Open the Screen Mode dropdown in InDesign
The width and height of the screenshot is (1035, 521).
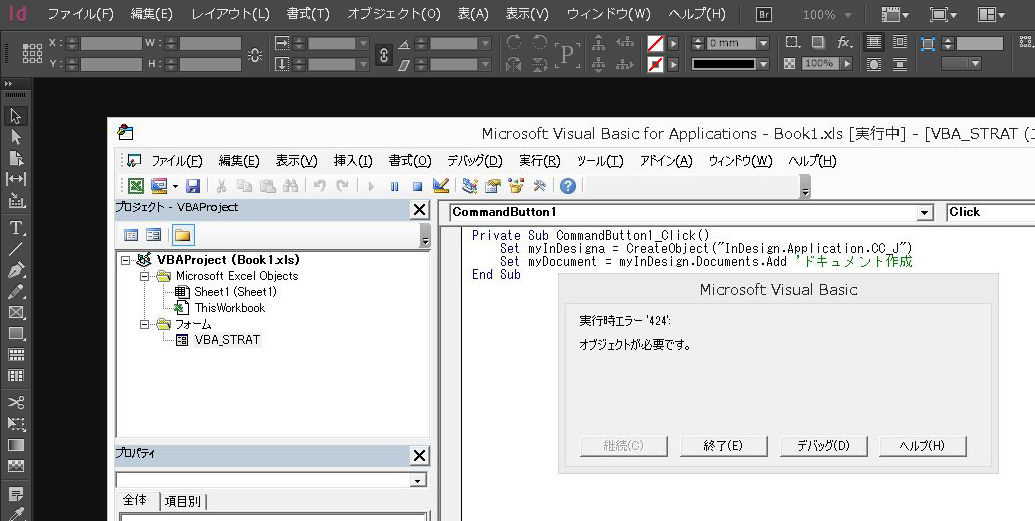coord(942,14)
